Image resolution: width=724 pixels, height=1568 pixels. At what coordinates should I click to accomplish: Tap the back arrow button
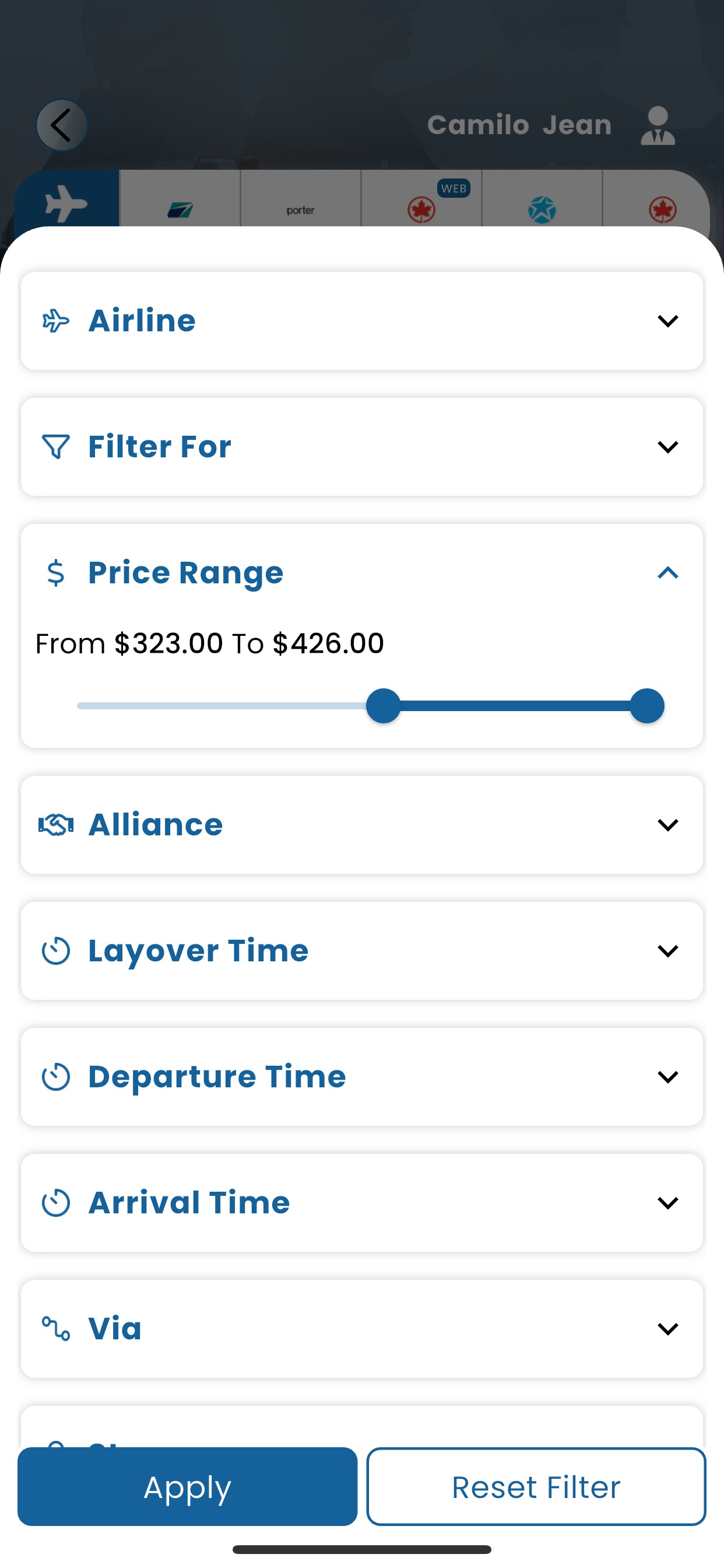coord(61,125)
